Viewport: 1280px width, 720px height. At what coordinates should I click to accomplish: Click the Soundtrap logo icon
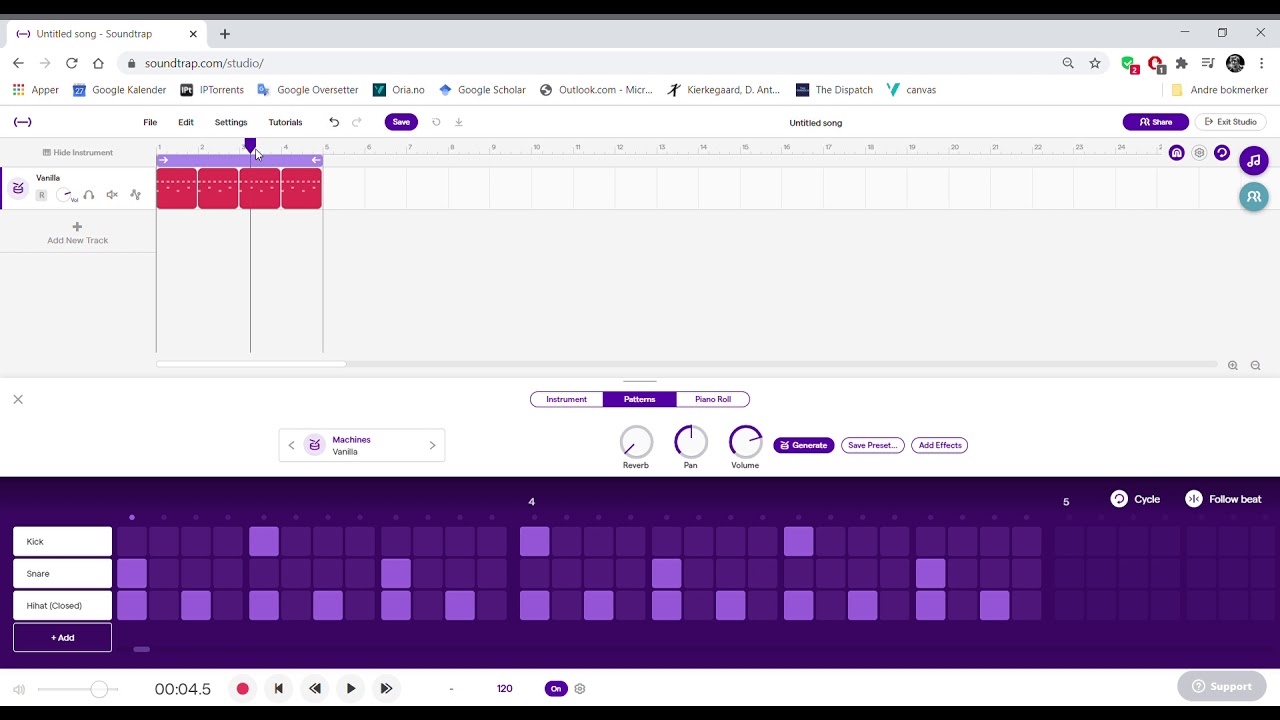22,122
